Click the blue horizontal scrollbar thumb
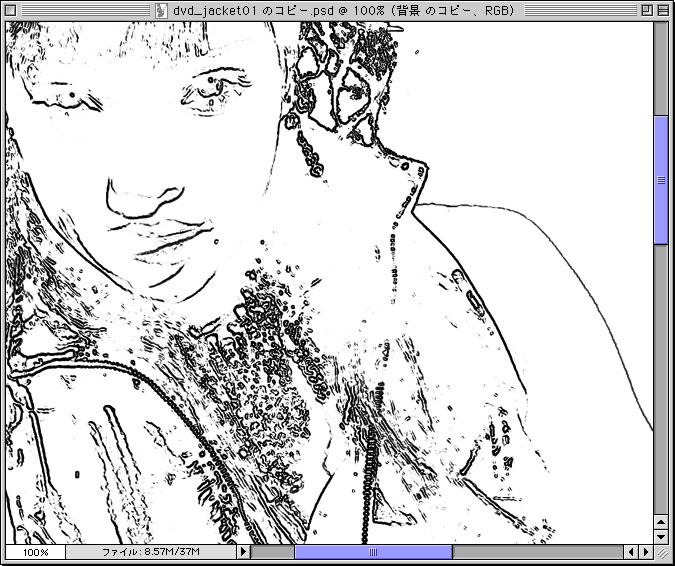Screen dimensions: 675x566 click(x=373, y=552)
